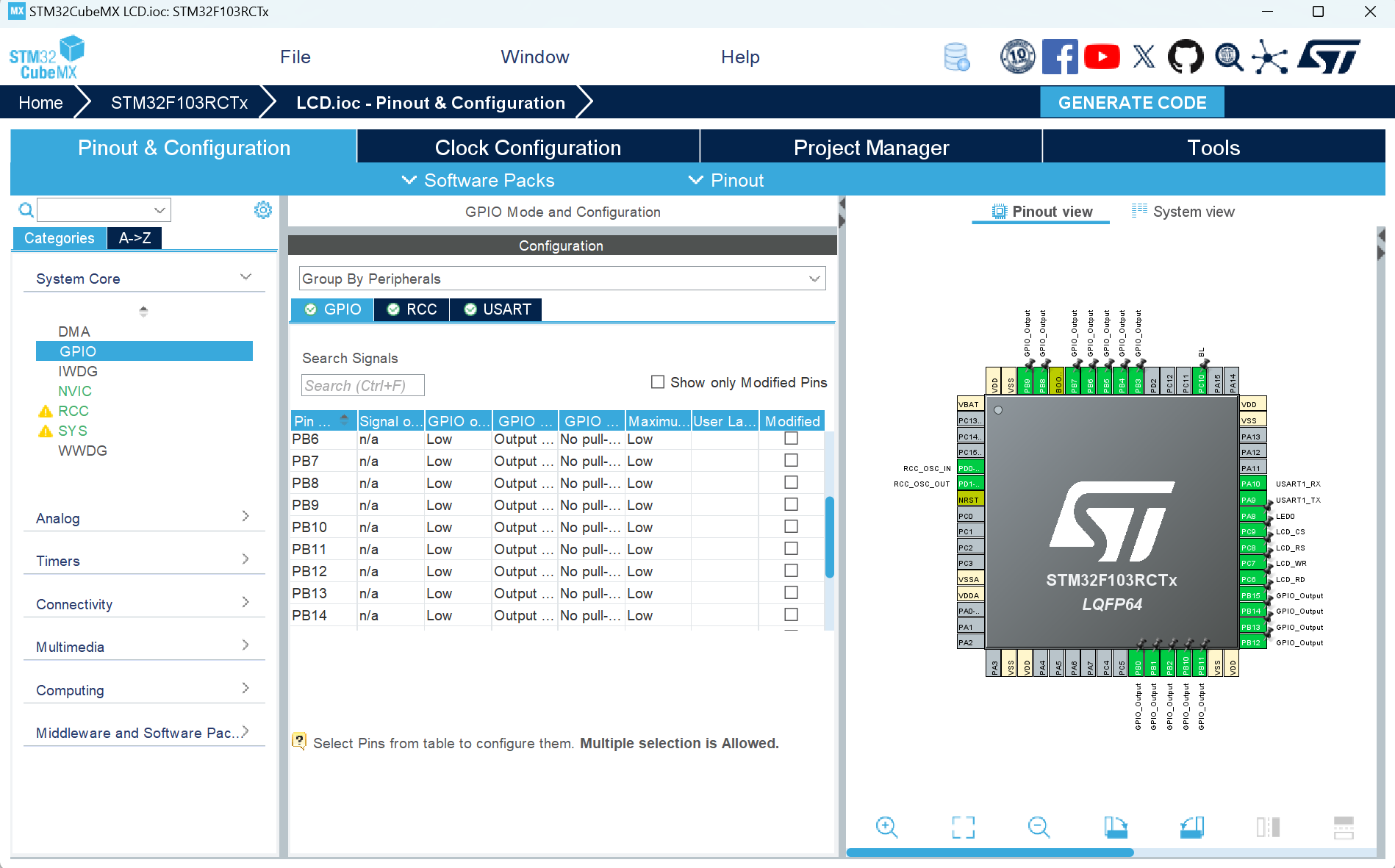Expand the Computing category
The width and height of the screenshot is (1395, 868).
(x=144, y=689)
